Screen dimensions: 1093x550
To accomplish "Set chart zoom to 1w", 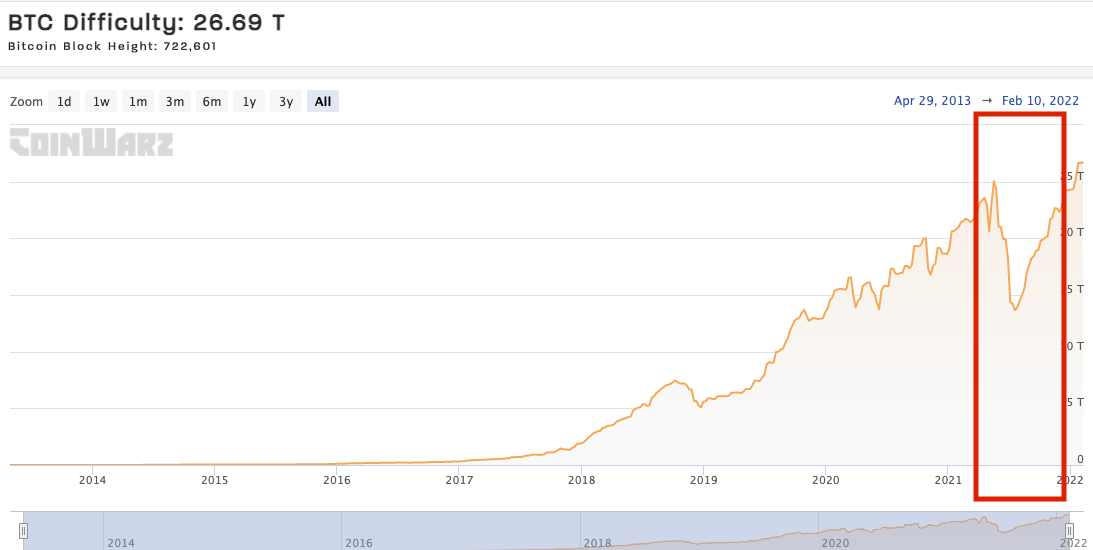I will click(x=101, y=102).
